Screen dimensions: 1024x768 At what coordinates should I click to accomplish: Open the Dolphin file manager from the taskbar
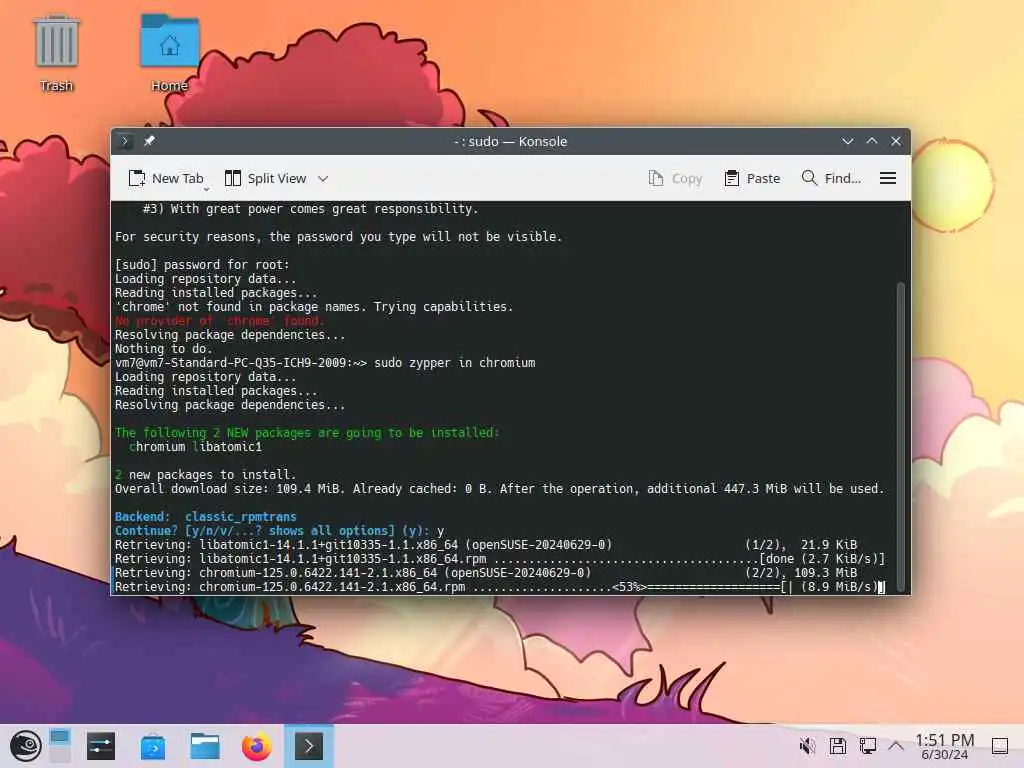(x=204, y=746)
